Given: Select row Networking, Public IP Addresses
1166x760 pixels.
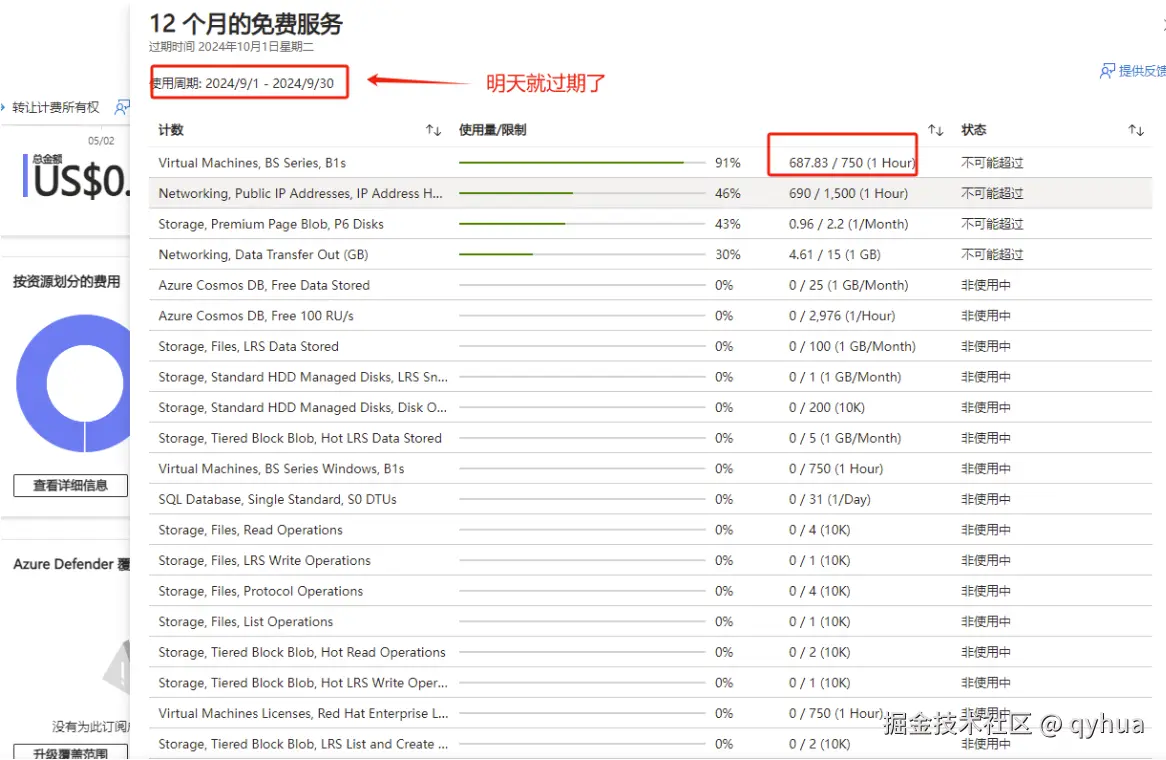Looking at the screenshot, I should click(650, 193).
